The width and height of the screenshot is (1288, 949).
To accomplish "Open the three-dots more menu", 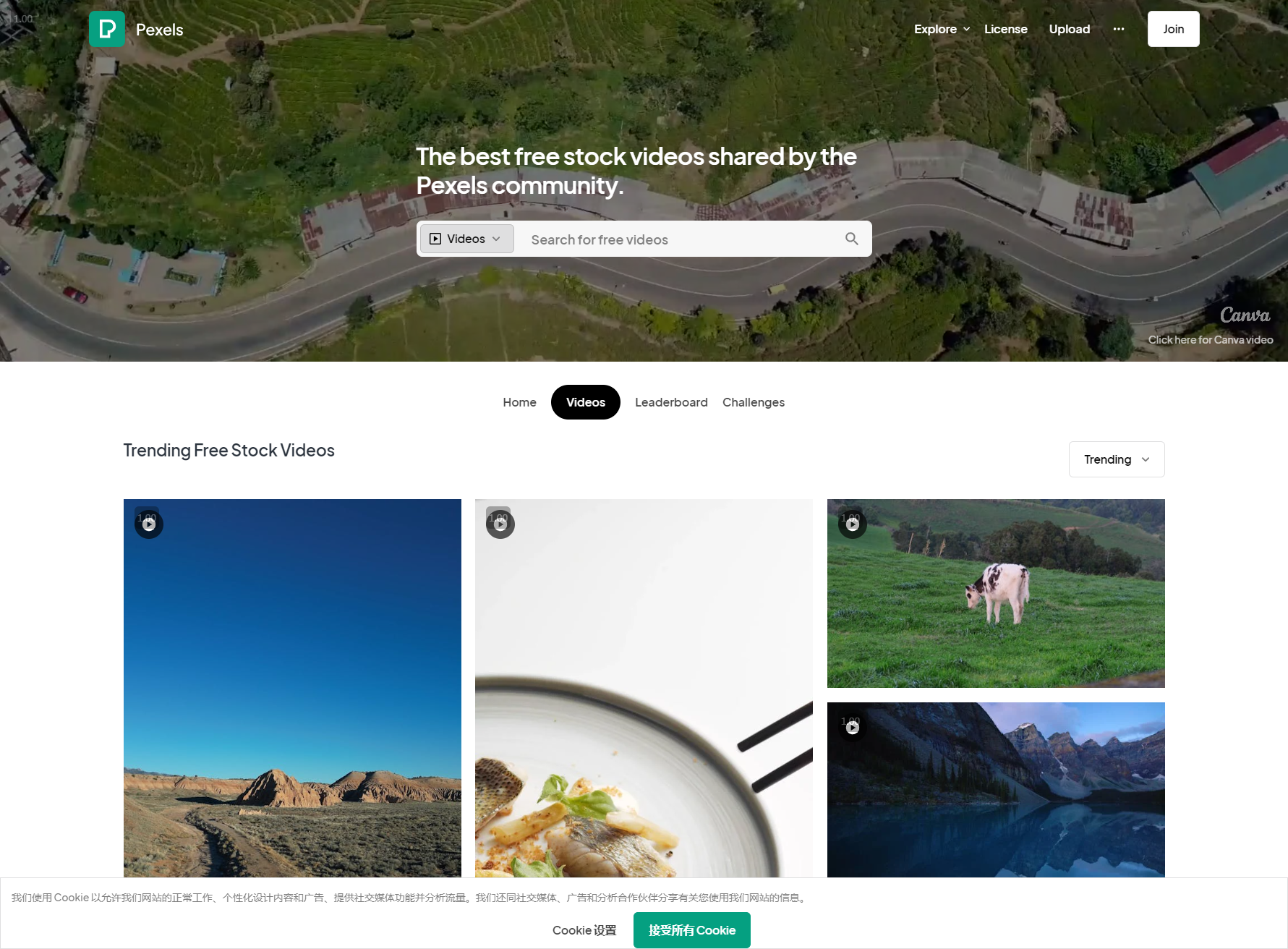I will [1119, 29].
